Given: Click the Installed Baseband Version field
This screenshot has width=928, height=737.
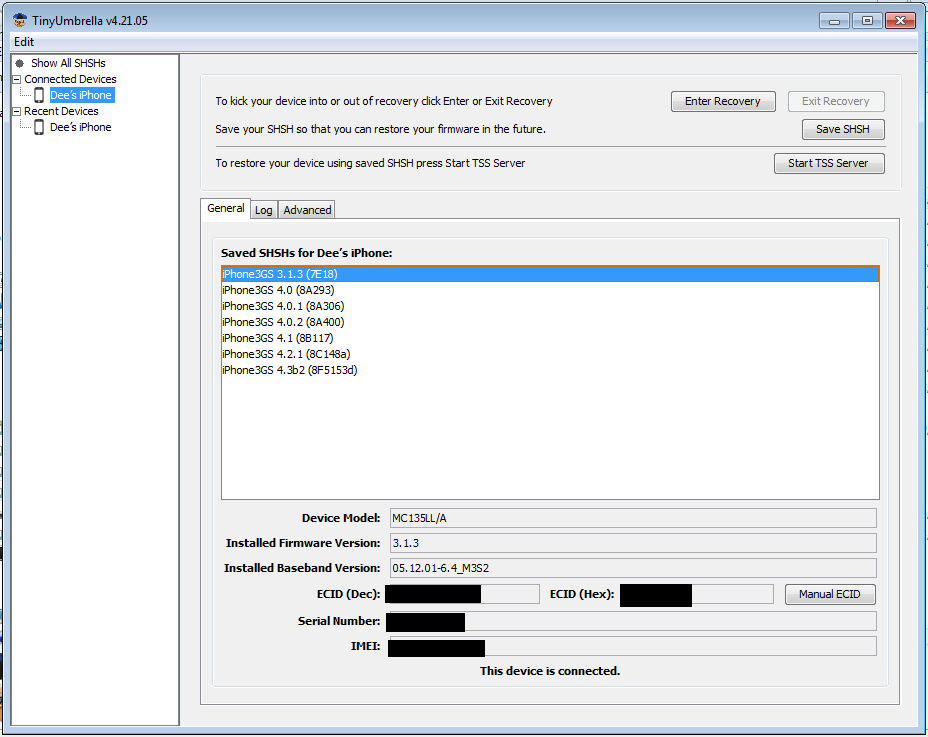Looking at the screenshot, I should [633, 568].
